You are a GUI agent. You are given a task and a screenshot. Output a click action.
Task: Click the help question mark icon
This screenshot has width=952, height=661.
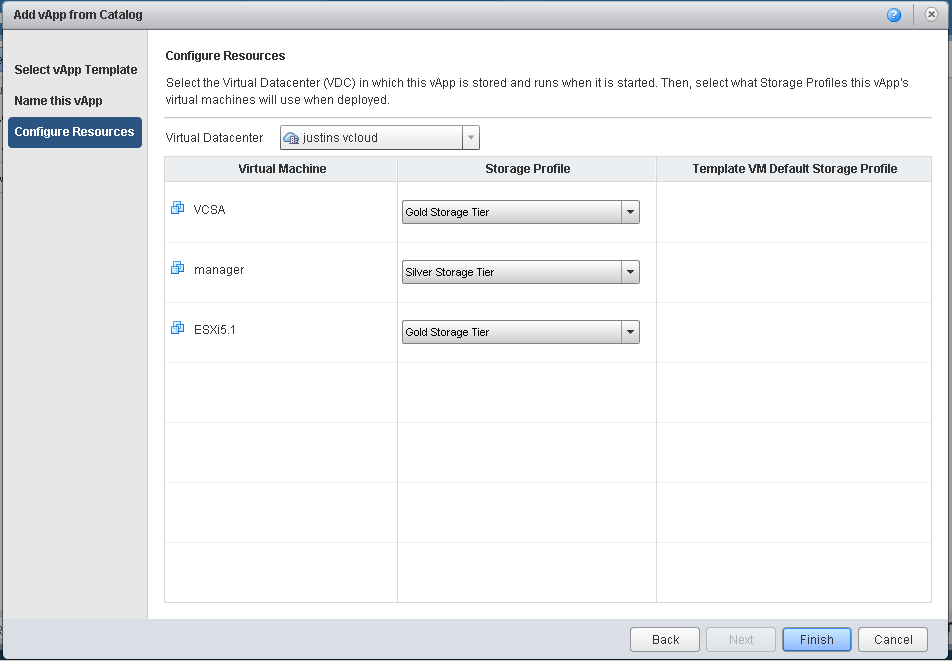(893, 15)
